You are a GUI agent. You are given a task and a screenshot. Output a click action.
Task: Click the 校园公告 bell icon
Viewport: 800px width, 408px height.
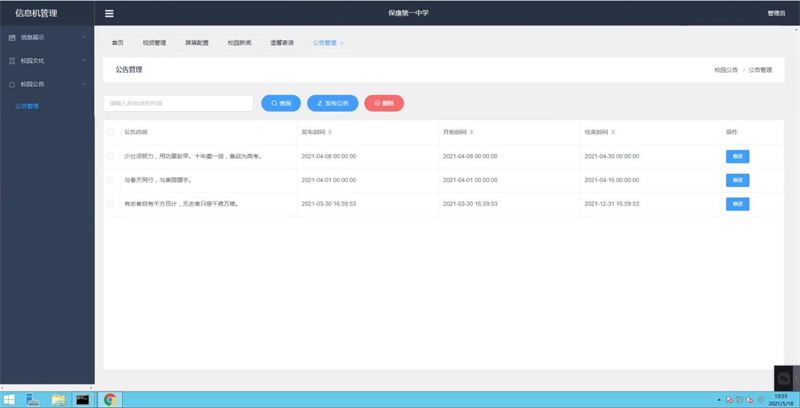(12, 84)
